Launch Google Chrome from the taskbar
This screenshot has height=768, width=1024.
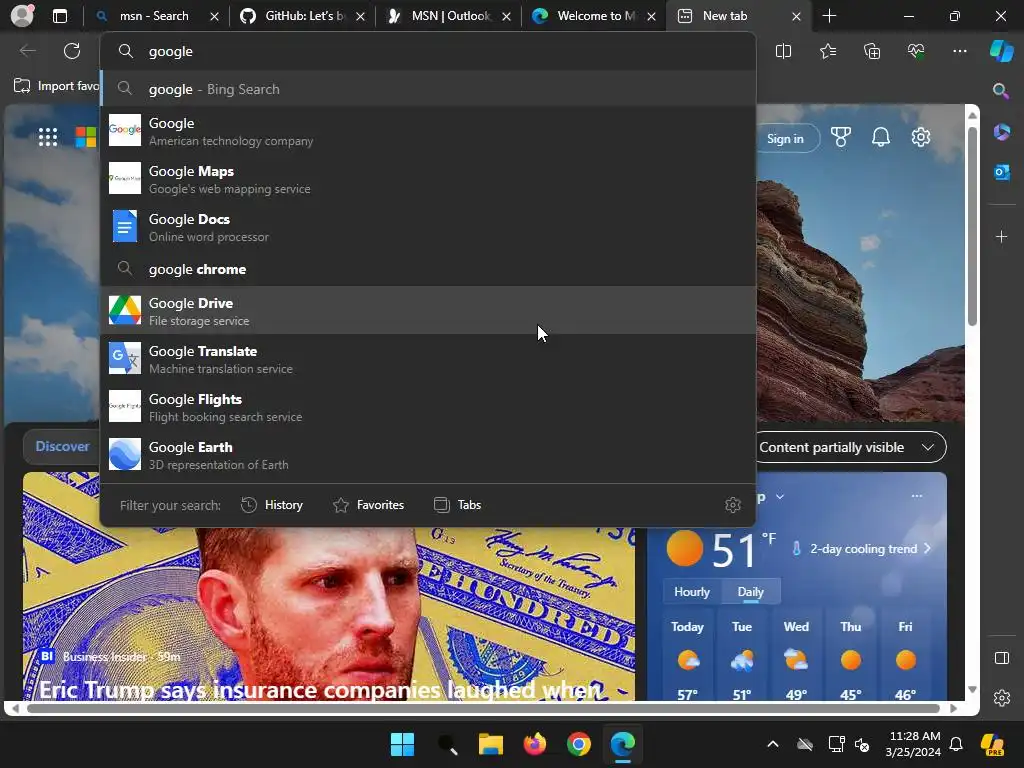579,744
